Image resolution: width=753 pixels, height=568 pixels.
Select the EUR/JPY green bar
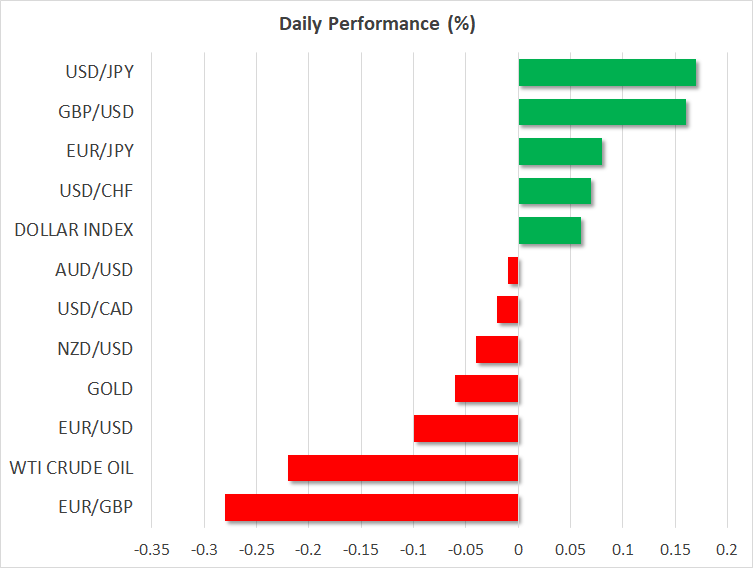(x=560, y=151)
